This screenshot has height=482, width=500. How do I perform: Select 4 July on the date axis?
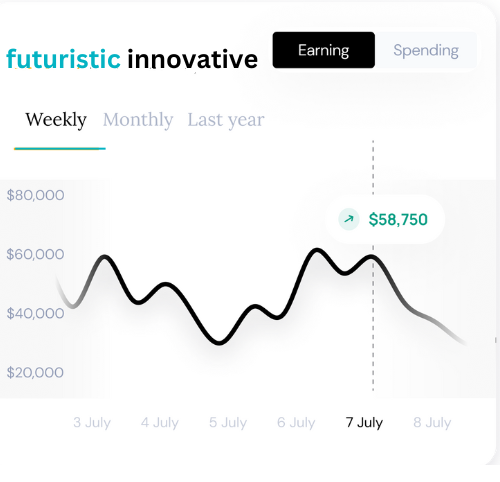click(160, 422)
